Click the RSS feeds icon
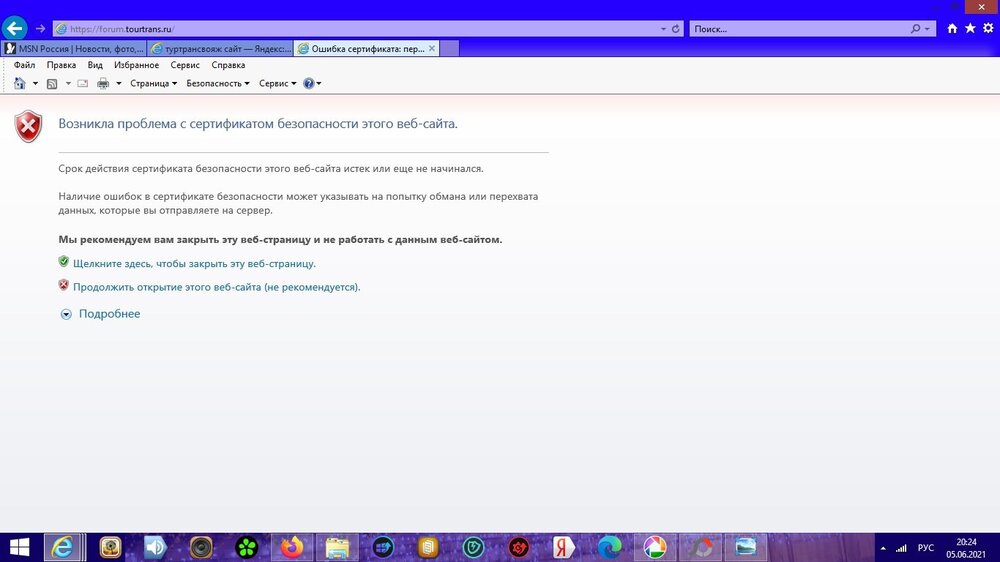This screenshot has height=562, width=1000. coord(52,83)
